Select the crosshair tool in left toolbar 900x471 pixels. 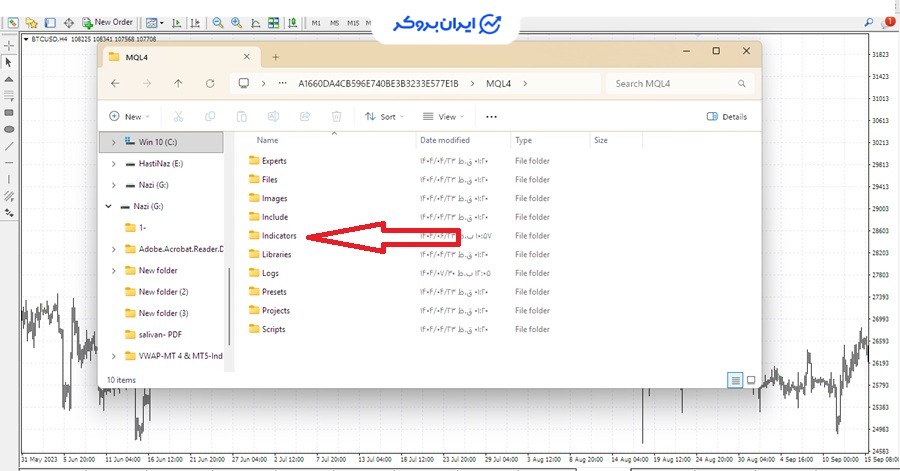9,45
